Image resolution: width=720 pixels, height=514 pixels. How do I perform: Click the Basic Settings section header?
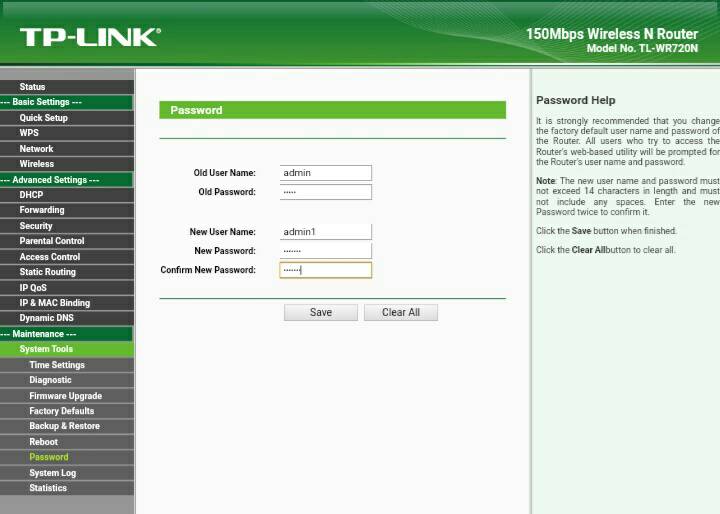pyautogui.click(x=67, y=102)
